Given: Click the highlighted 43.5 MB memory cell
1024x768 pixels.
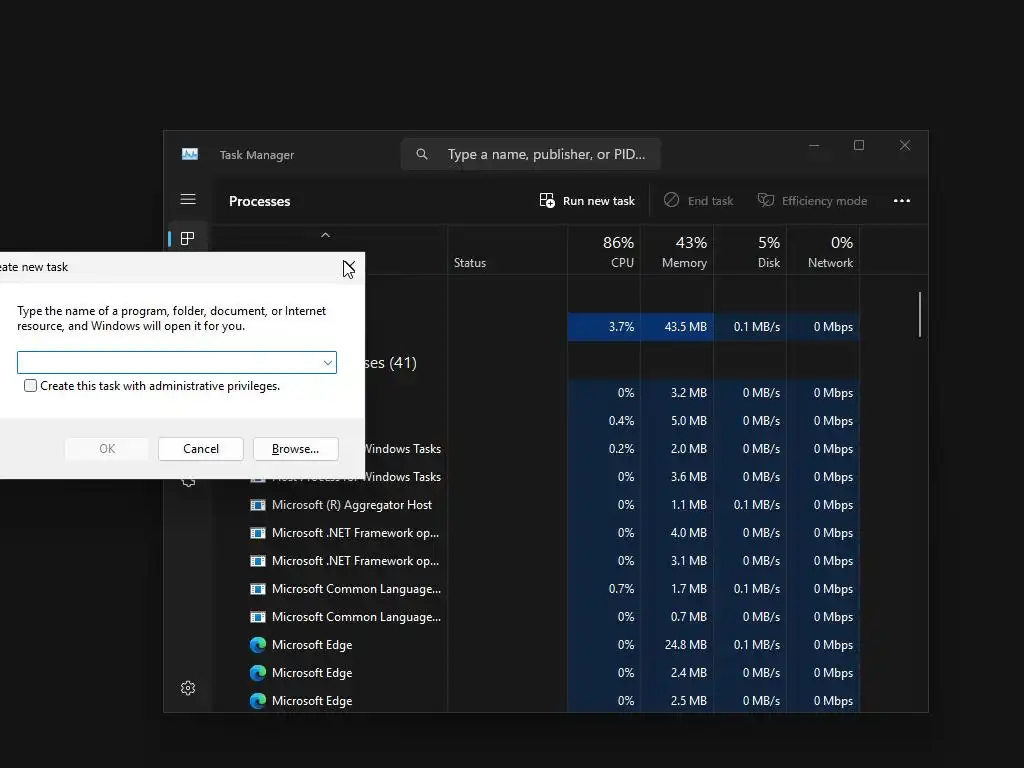Looking at the screenshot, I should [x=677, y=327].
